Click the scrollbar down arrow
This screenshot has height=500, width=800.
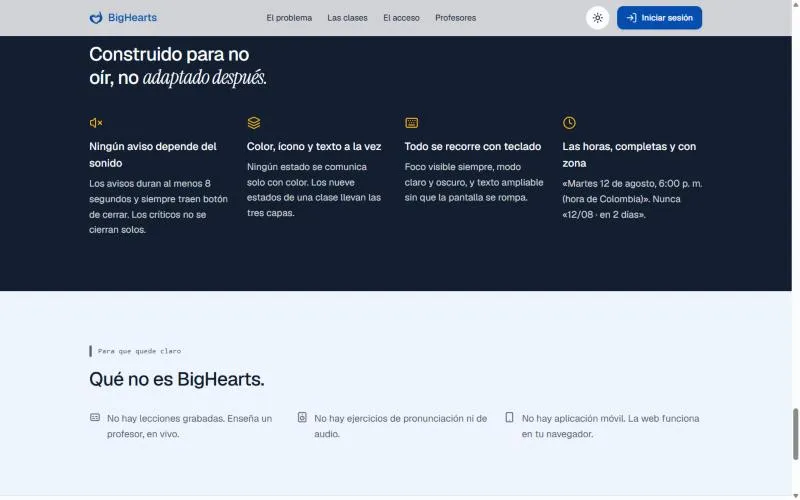pos(795,496)
